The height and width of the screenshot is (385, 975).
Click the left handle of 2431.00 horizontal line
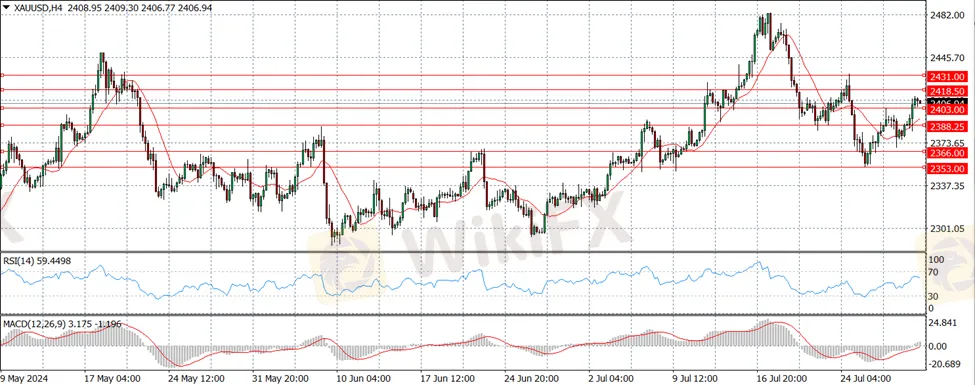[2, 75]
